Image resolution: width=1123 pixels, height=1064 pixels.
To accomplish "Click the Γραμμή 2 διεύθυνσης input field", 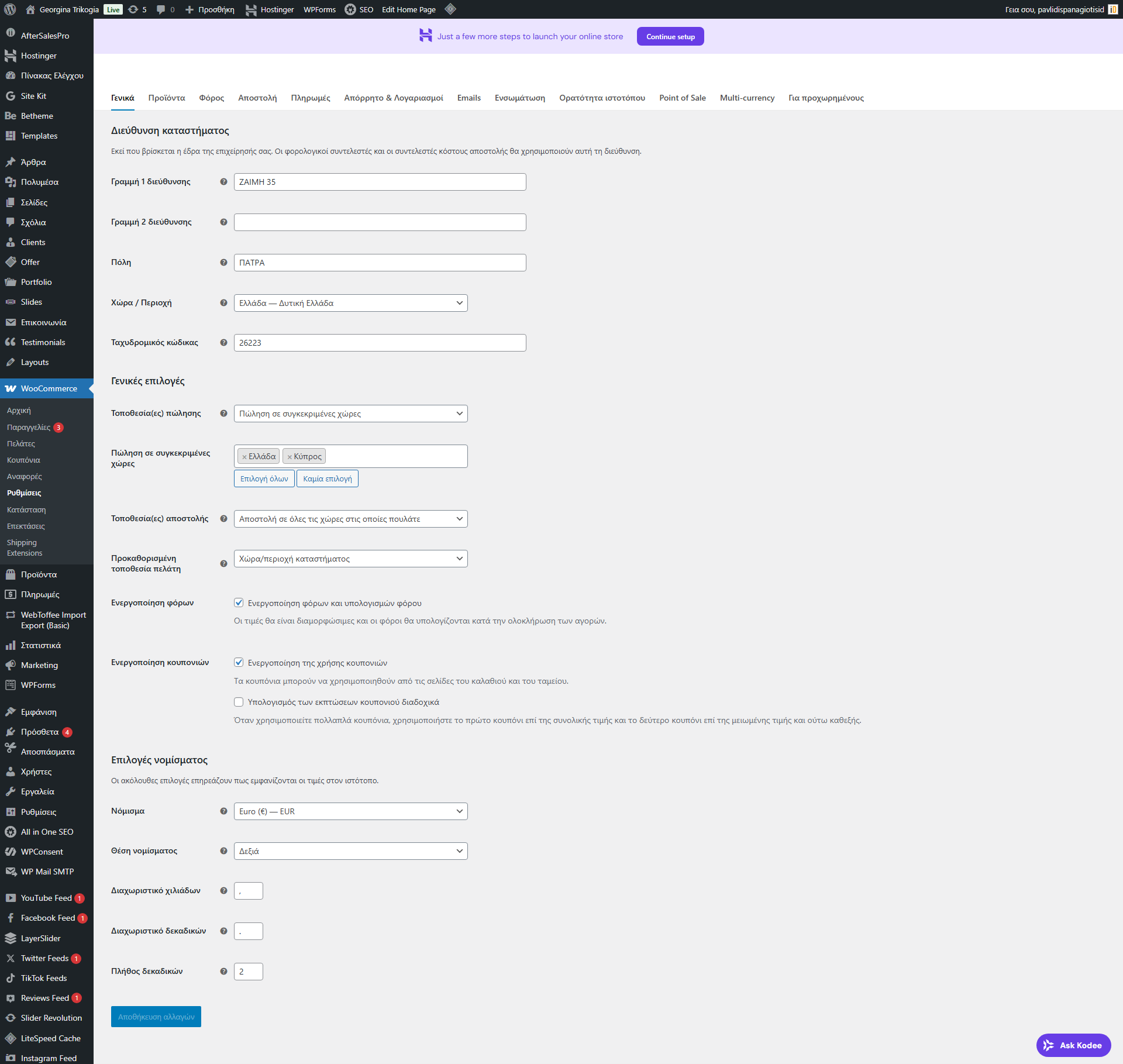I will coord(380,222).
